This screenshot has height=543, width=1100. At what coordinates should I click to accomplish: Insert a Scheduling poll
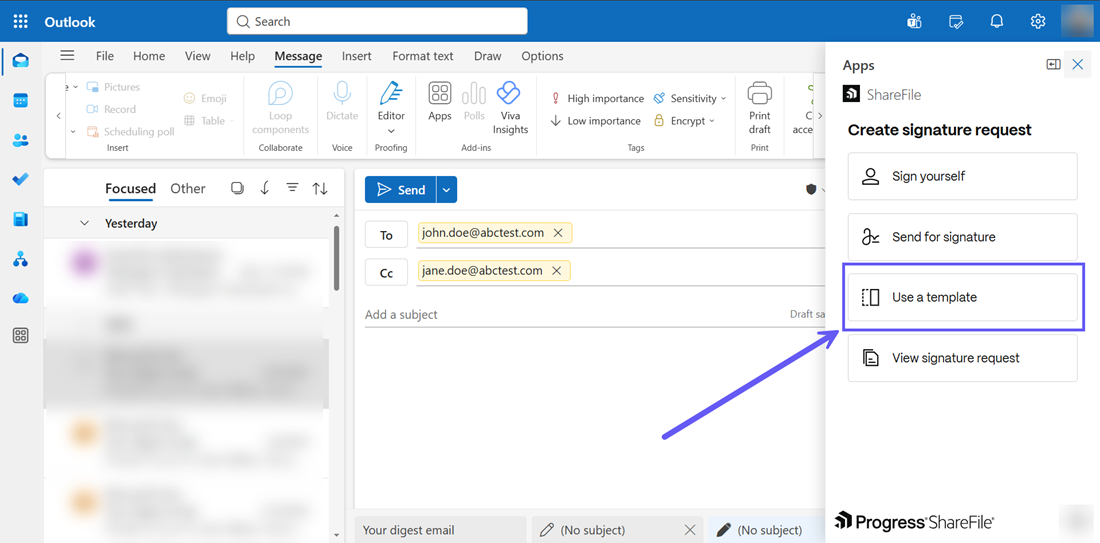coord(130,132)
